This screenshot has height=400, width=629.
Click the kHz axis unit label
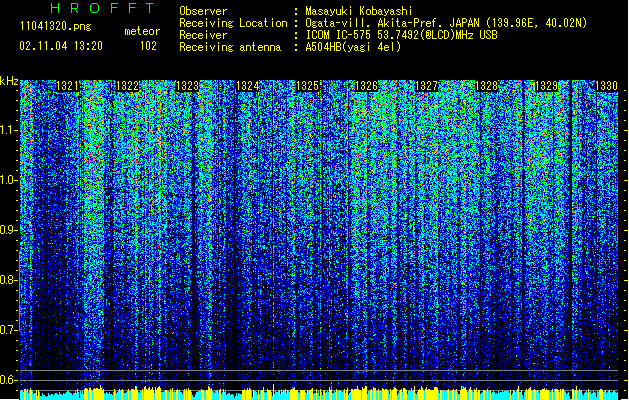[x=9, y=81]
